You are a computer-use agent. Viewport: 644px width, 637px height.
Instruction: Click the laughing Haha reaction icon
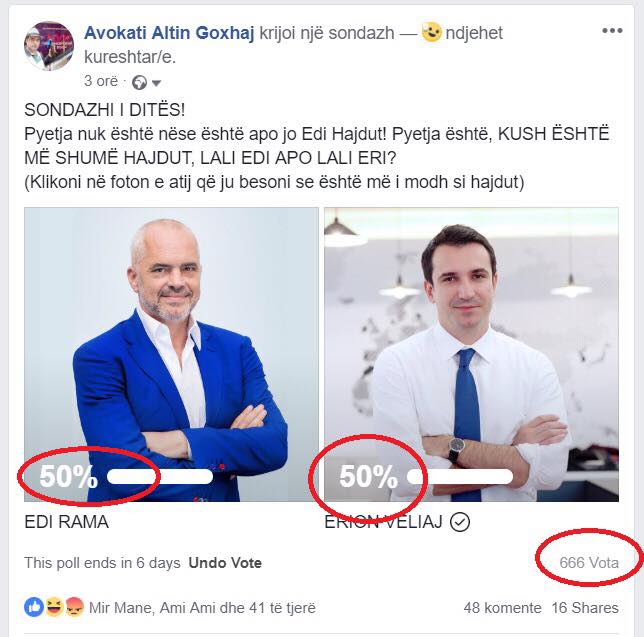tap(54, 607)
